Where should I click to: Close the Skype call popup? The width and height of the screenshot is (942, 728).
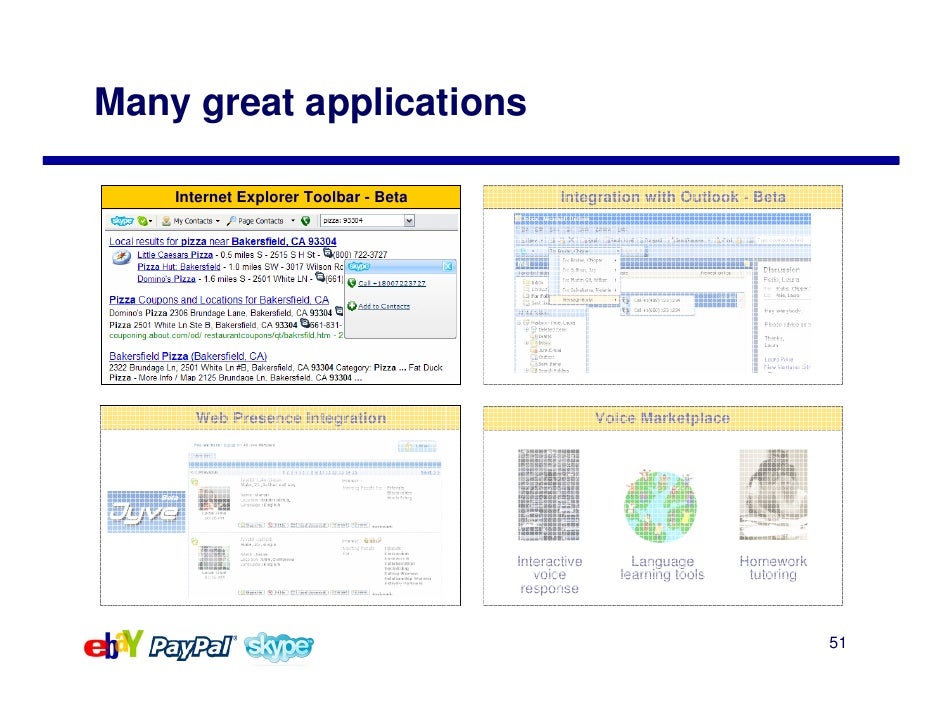tap(448, 266)
